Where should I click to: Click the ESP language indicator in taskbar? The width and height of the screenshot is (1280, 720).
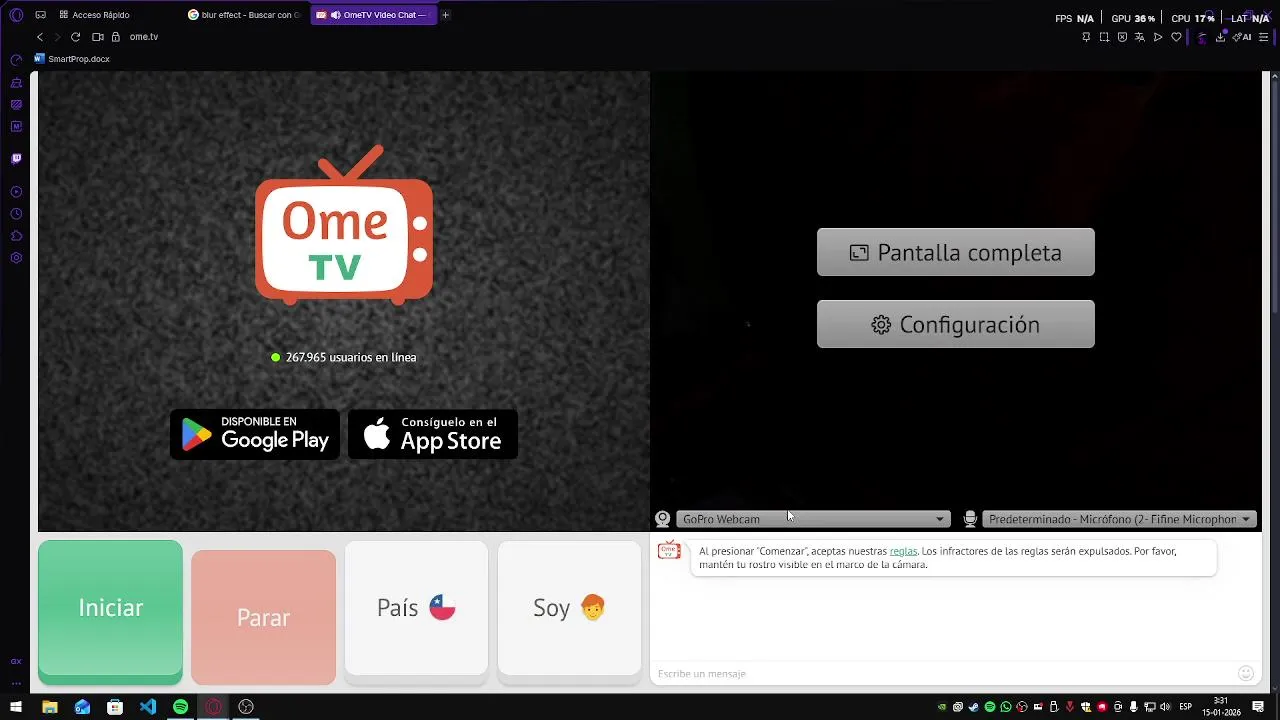pos(1186,707)
